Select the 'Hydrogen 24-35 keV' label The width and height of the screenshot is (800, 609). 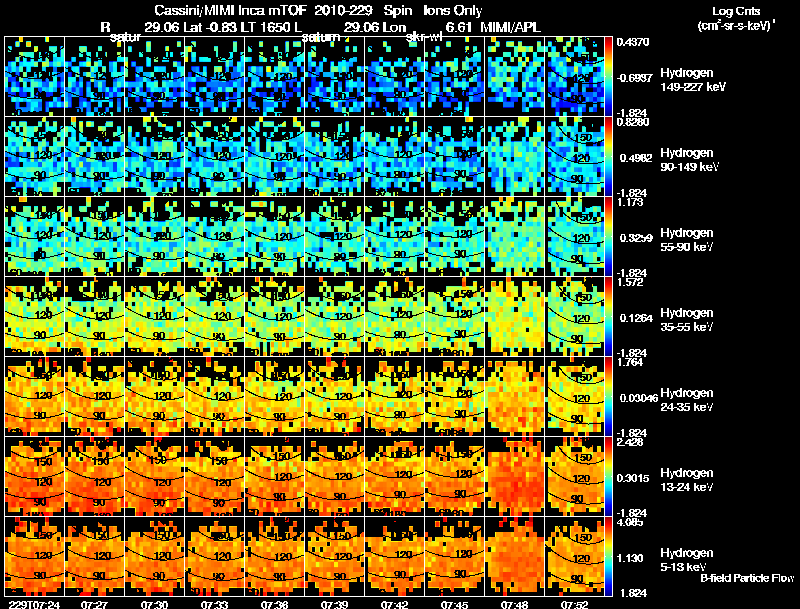[x=687, y=400]
